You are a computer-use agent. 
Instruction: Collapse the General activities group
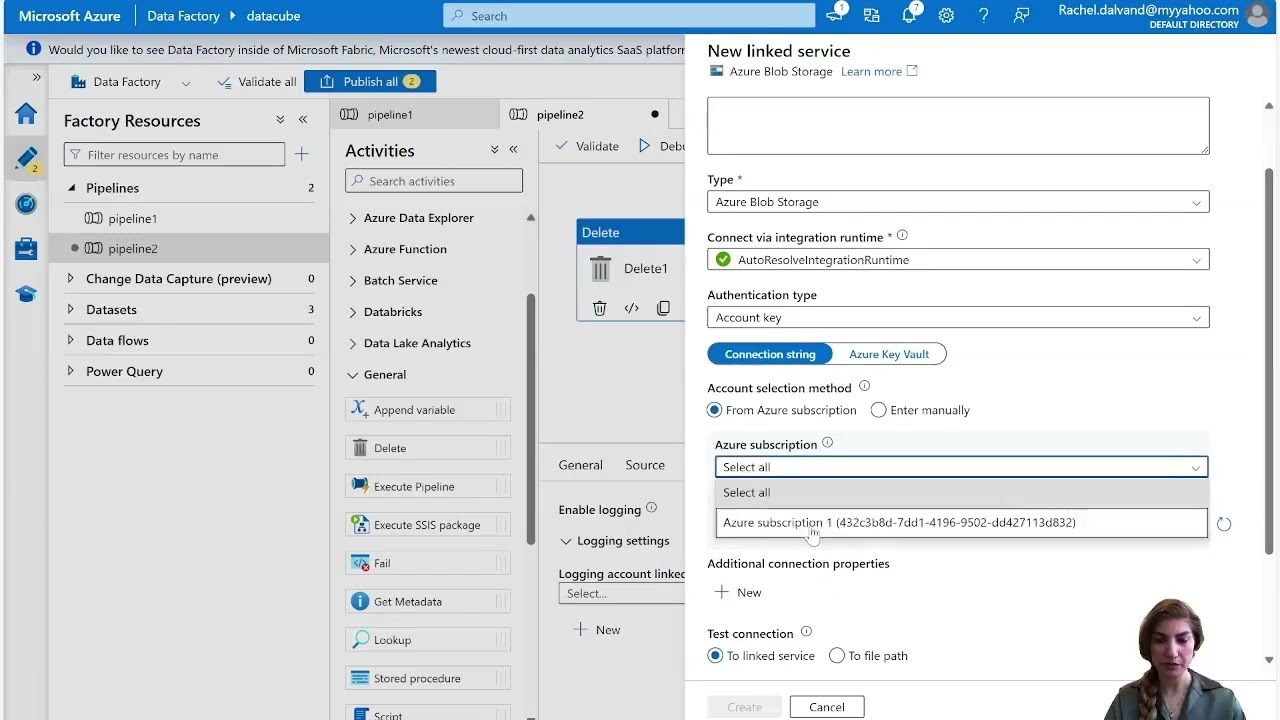(352, 375)
